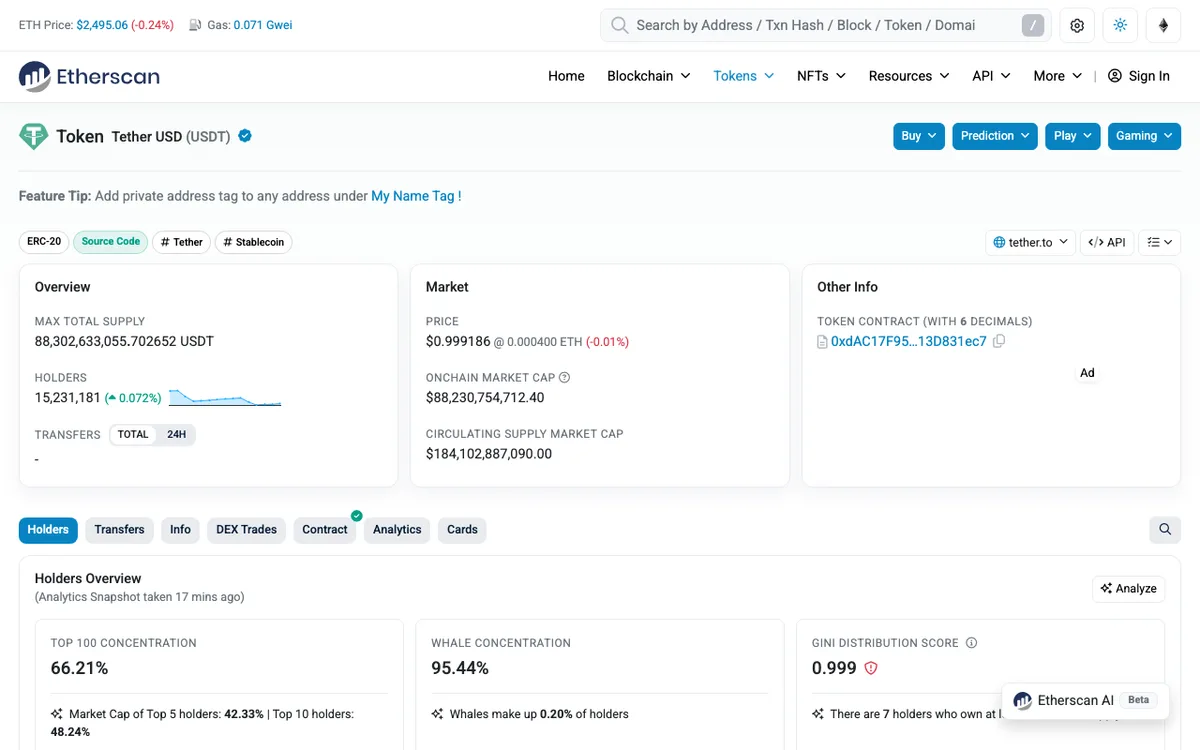Open the holders tab search icon
Screen dimensions: 1200x750
click(1165, 529)
